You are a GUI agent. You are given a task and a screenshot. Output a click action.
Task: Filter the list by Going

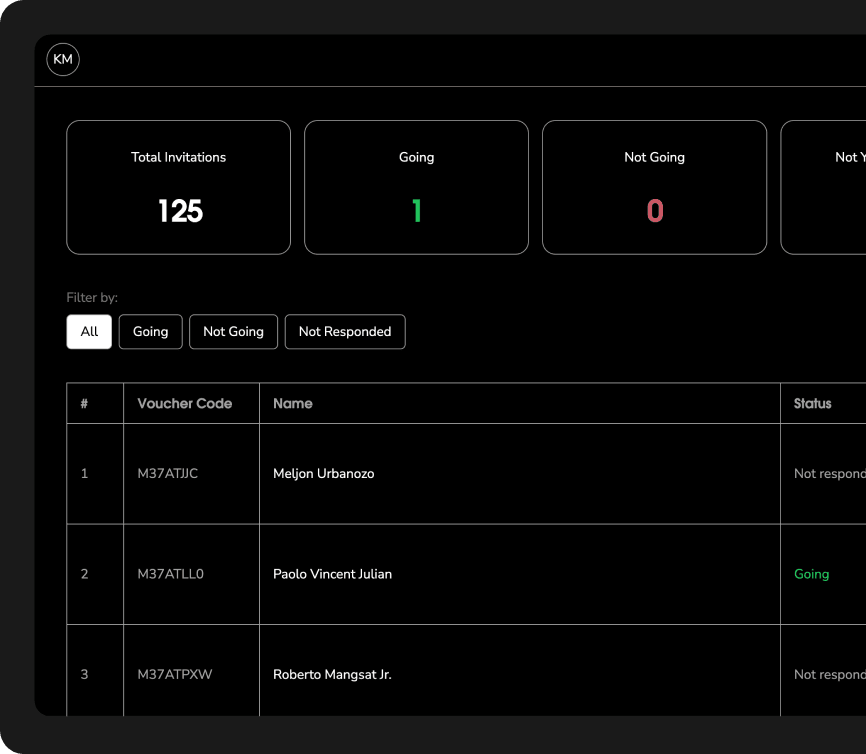pyautogui.click(x=150, y=332)
